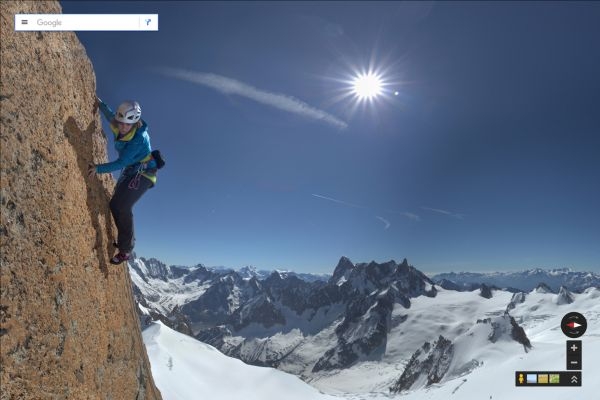This screenshot has height=400, width=600.
Task: Click the black chalk bag on climber
Action: click(x=158, y=159)
